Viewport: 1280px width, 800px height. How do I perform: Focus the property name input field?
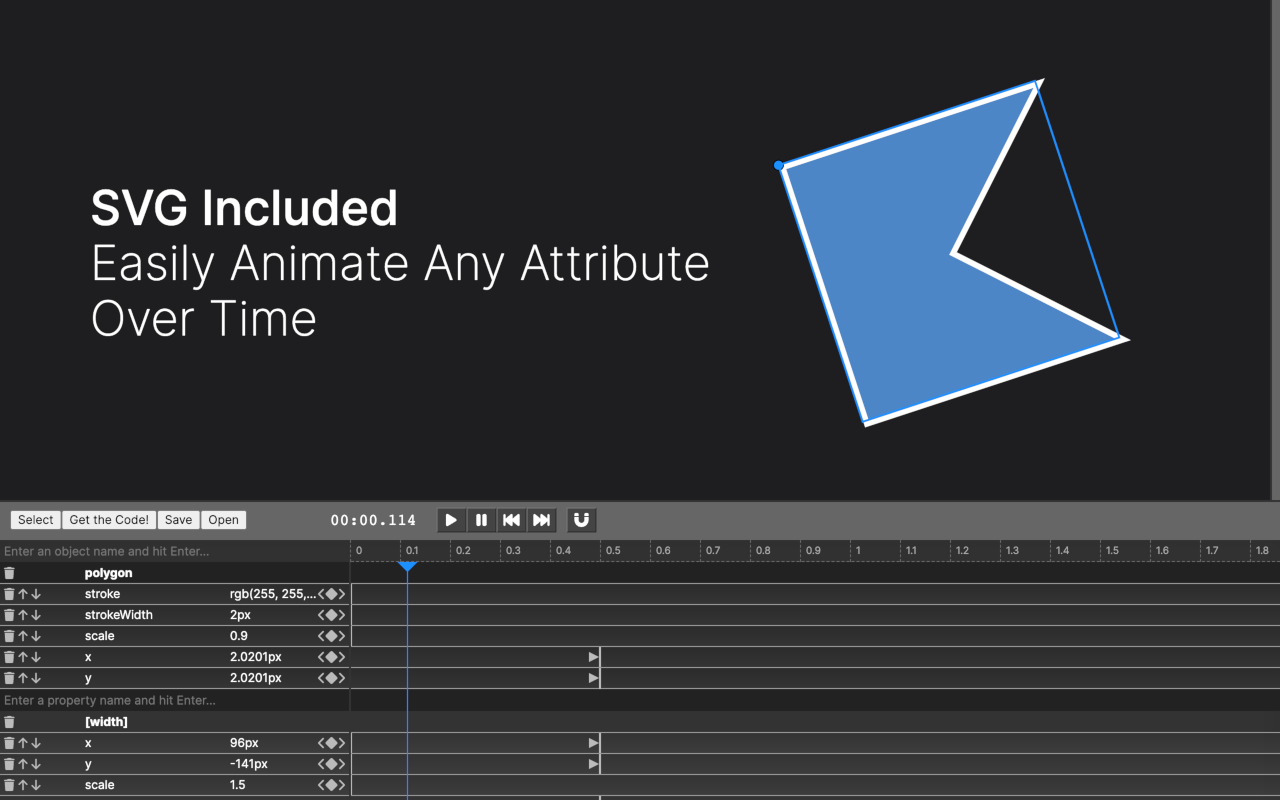tap(175, 700)
